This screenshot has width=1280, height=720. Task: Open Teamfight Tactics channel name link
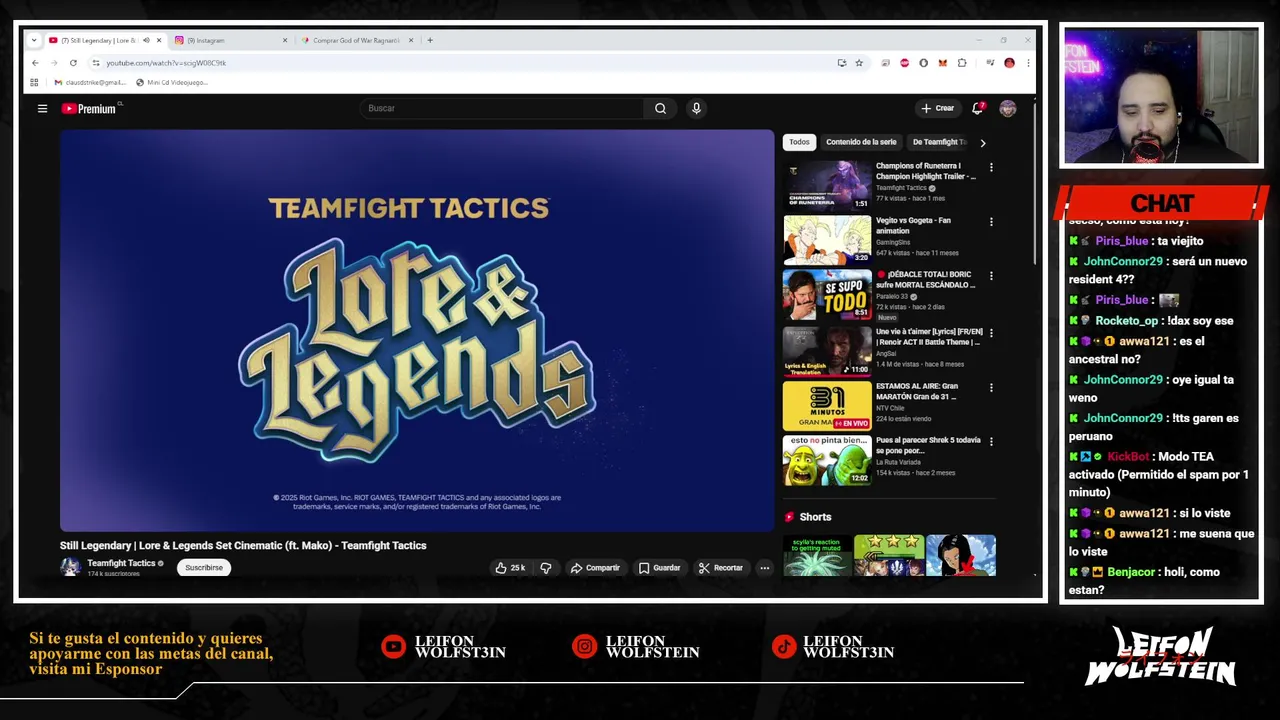(x=121, y=563)
